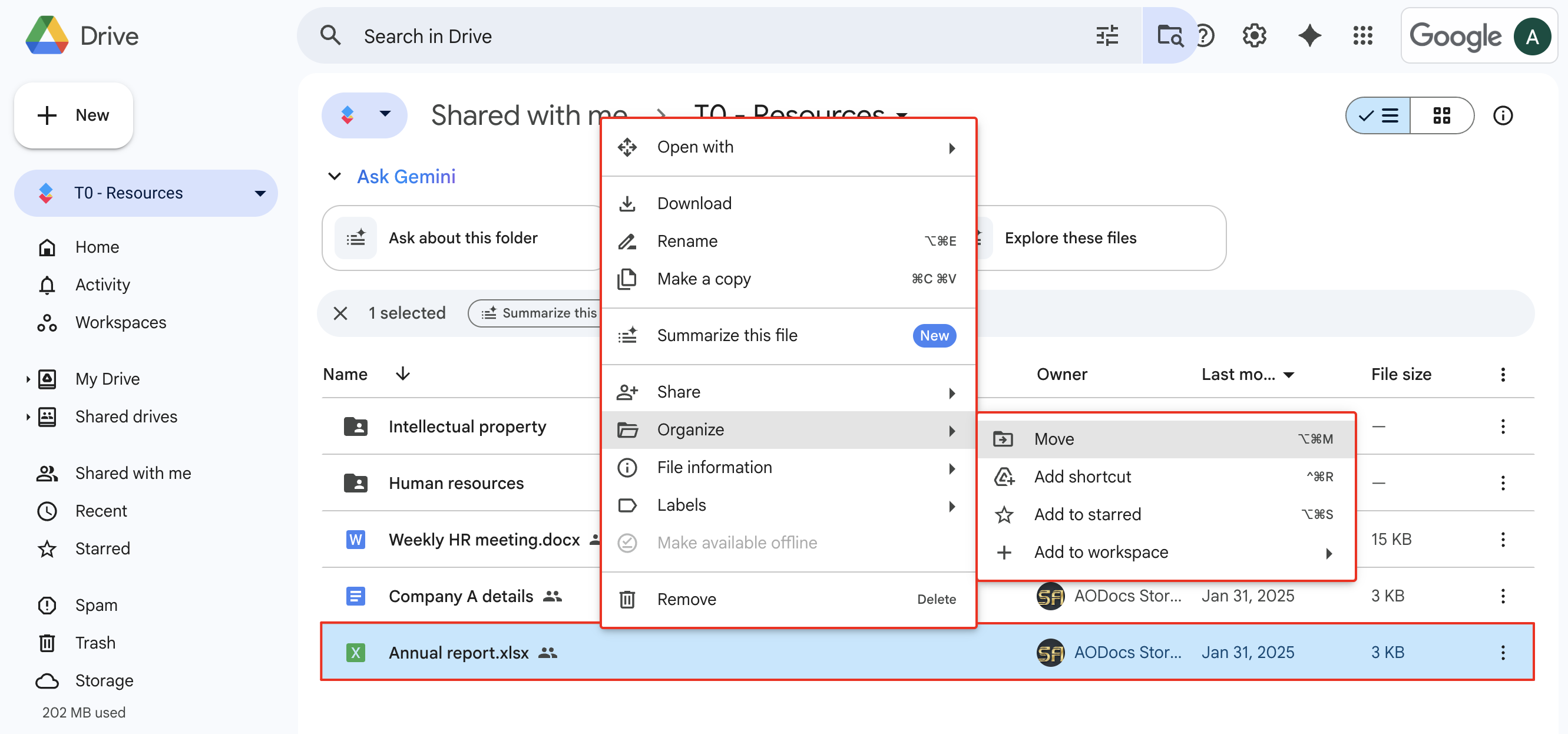Open the Help icon

tap(1206, 35)
